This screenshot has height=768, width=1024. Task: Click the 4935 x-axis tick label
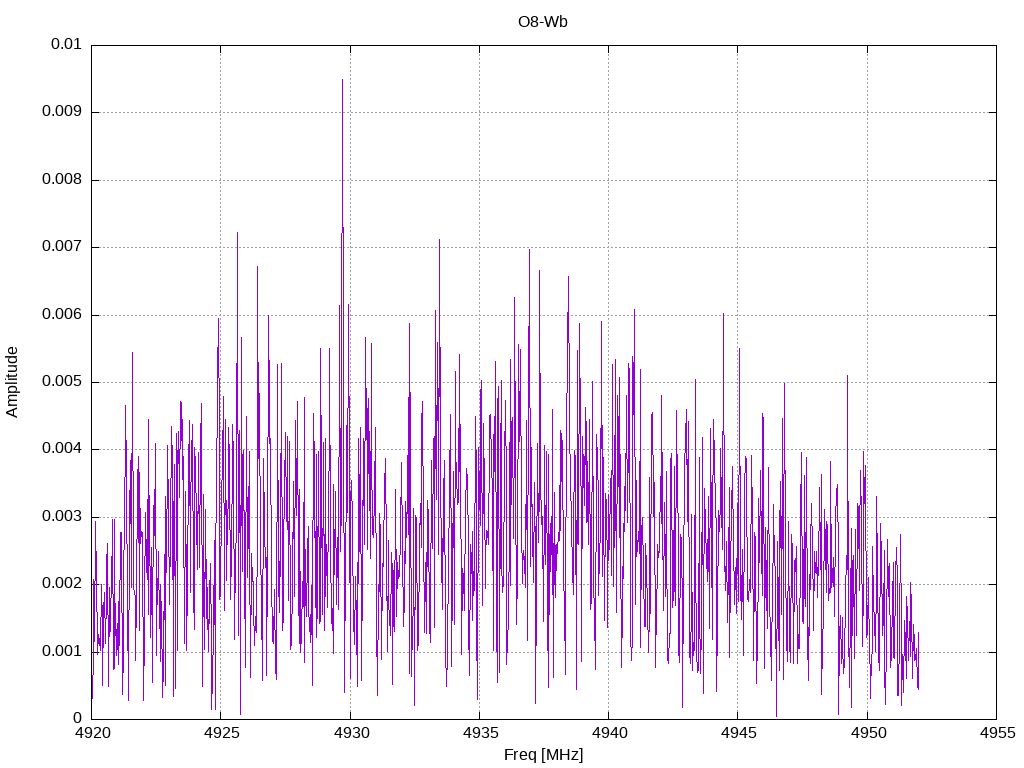click(480, 733)
